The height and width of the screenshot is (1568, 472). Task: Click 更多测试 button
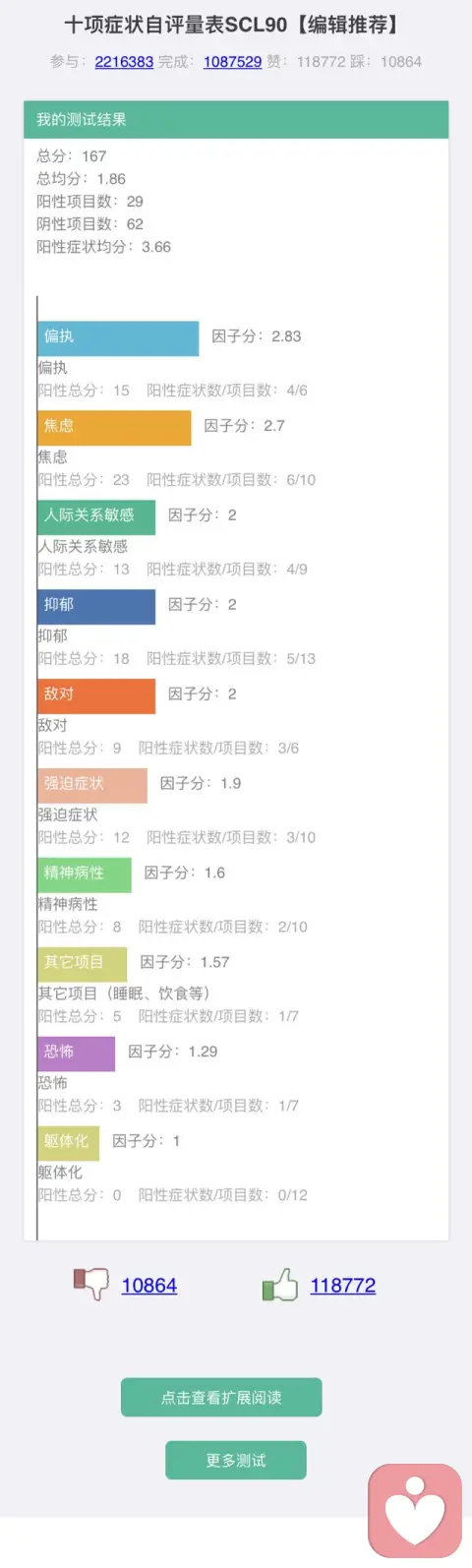[x=236, y=1460]
